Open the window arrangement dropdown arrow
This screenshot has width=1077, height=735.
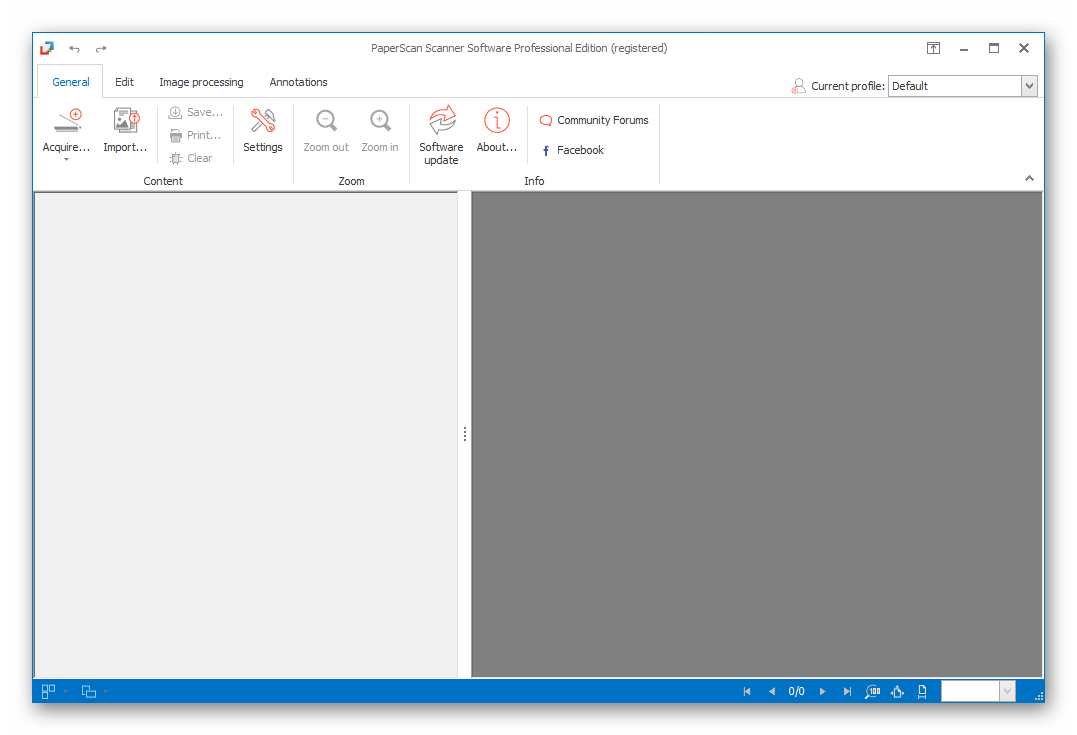coord(105,691)
